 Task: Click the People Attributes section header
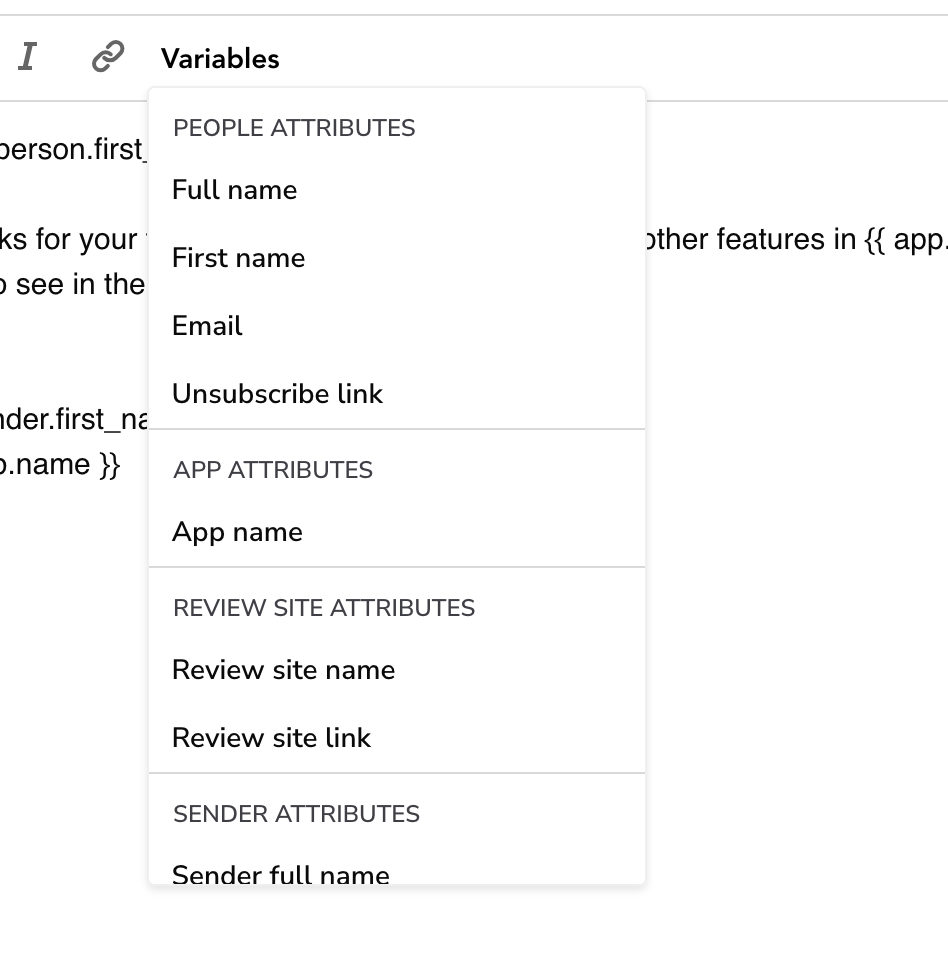click(x=294, y=128)
